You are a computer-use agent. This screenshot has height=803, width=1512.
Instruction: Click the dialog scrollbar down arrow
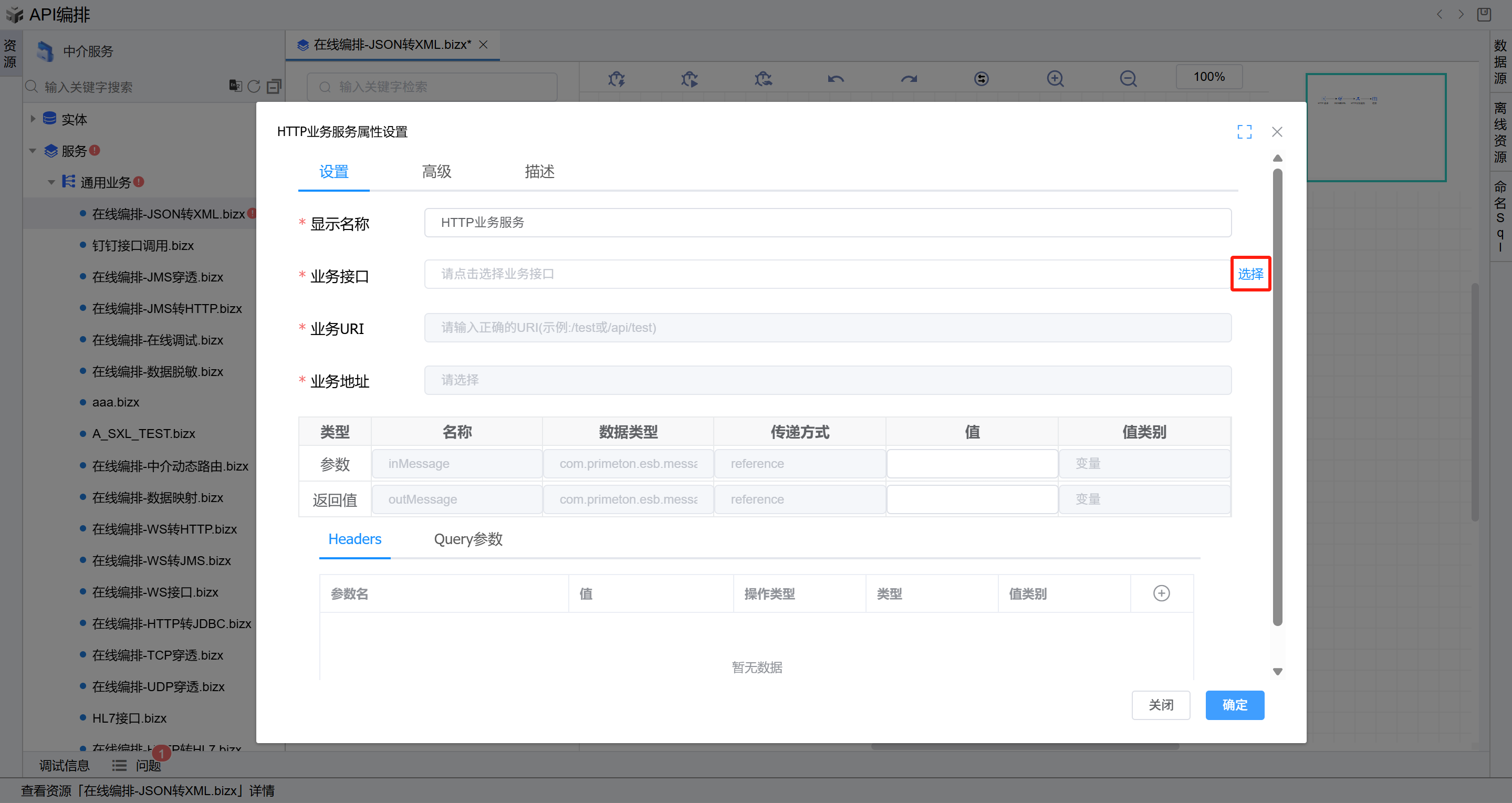coord(1277,672)
